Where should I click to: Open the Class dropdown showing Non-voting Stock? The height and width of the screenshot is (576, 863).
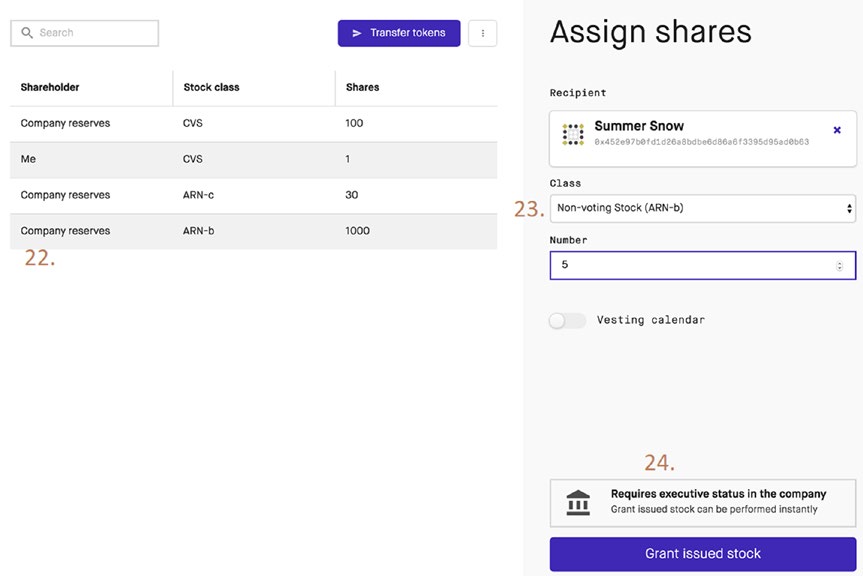coord(703,208)
